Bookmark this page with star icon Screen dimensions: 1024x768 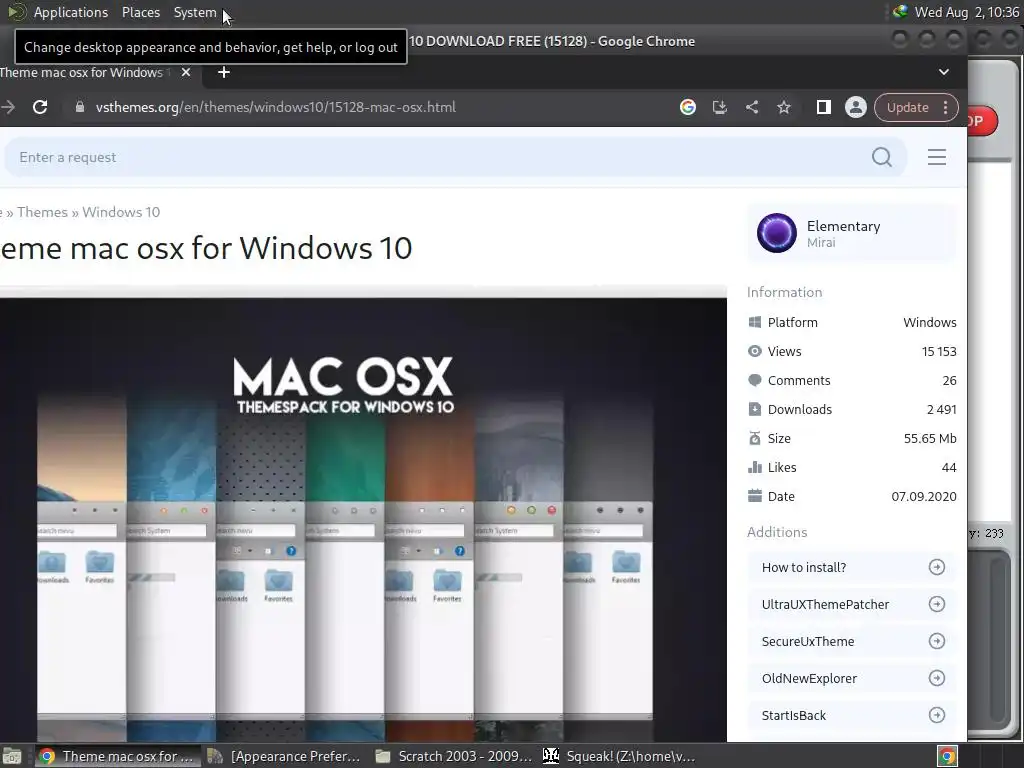pyautogui.click(x=784, y=107)
